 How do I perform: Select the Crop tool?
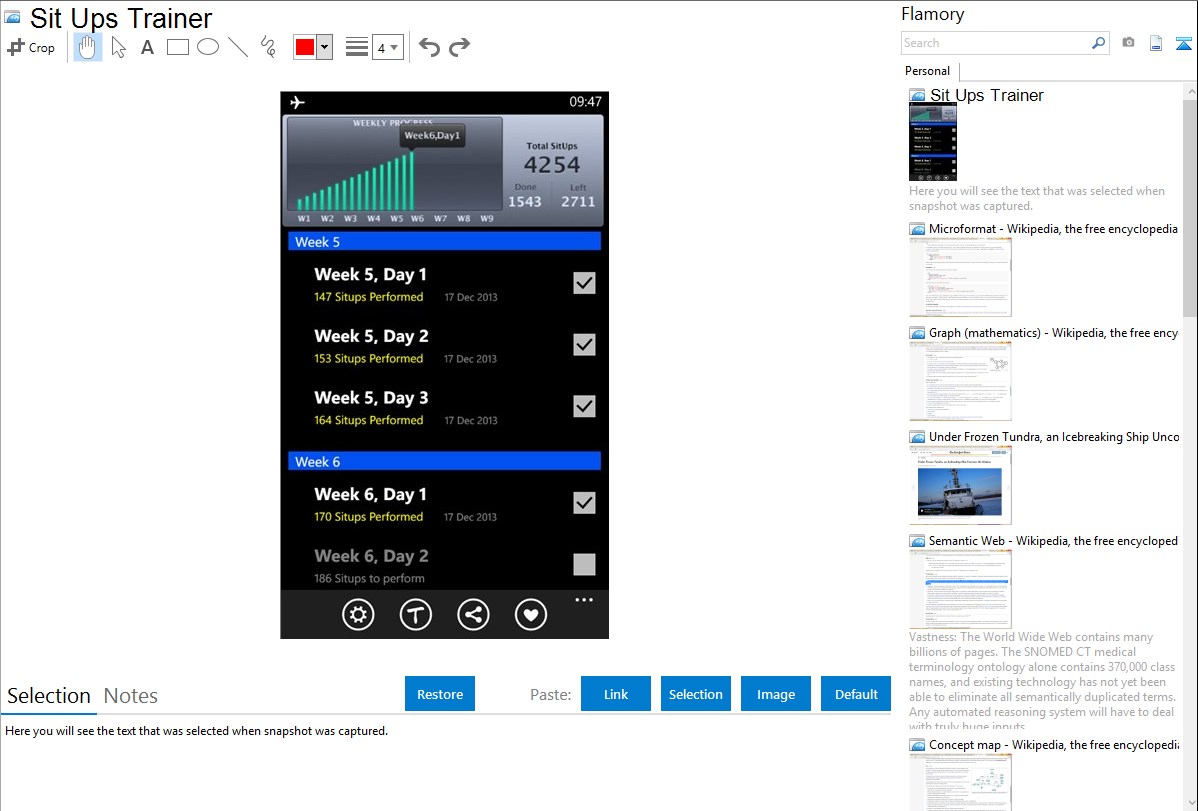[x=31, y=47]
